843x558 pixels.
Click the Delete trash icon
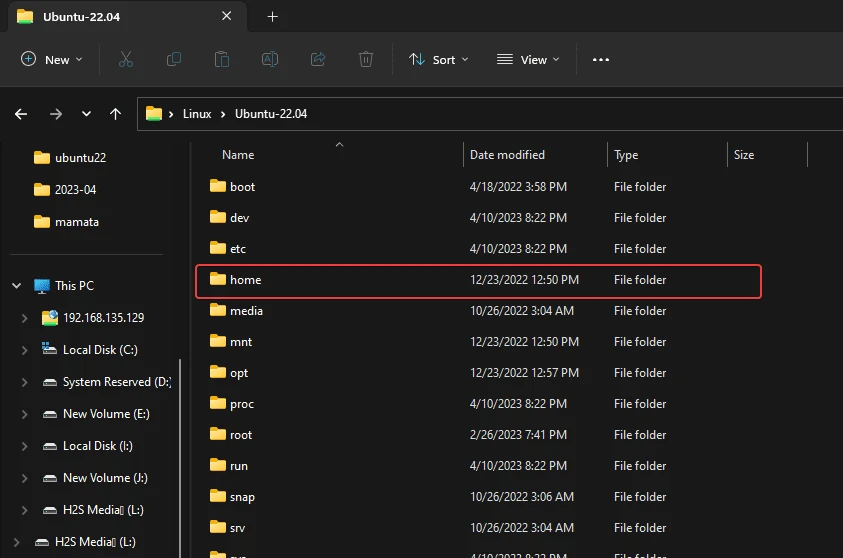click(x=366, y=60)
